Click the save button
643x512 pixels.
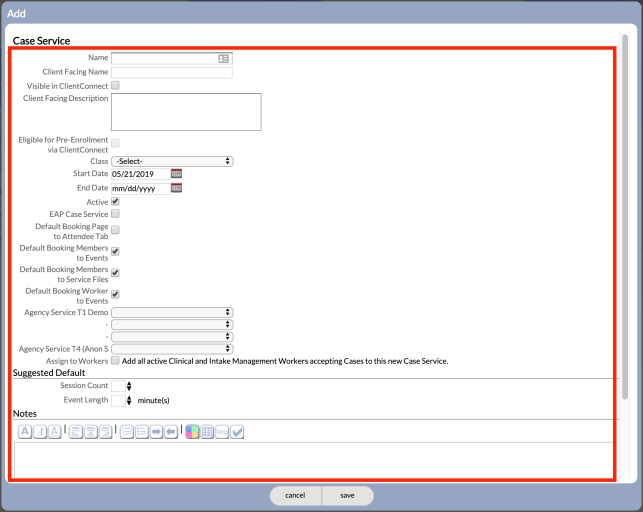pos(347,496)
